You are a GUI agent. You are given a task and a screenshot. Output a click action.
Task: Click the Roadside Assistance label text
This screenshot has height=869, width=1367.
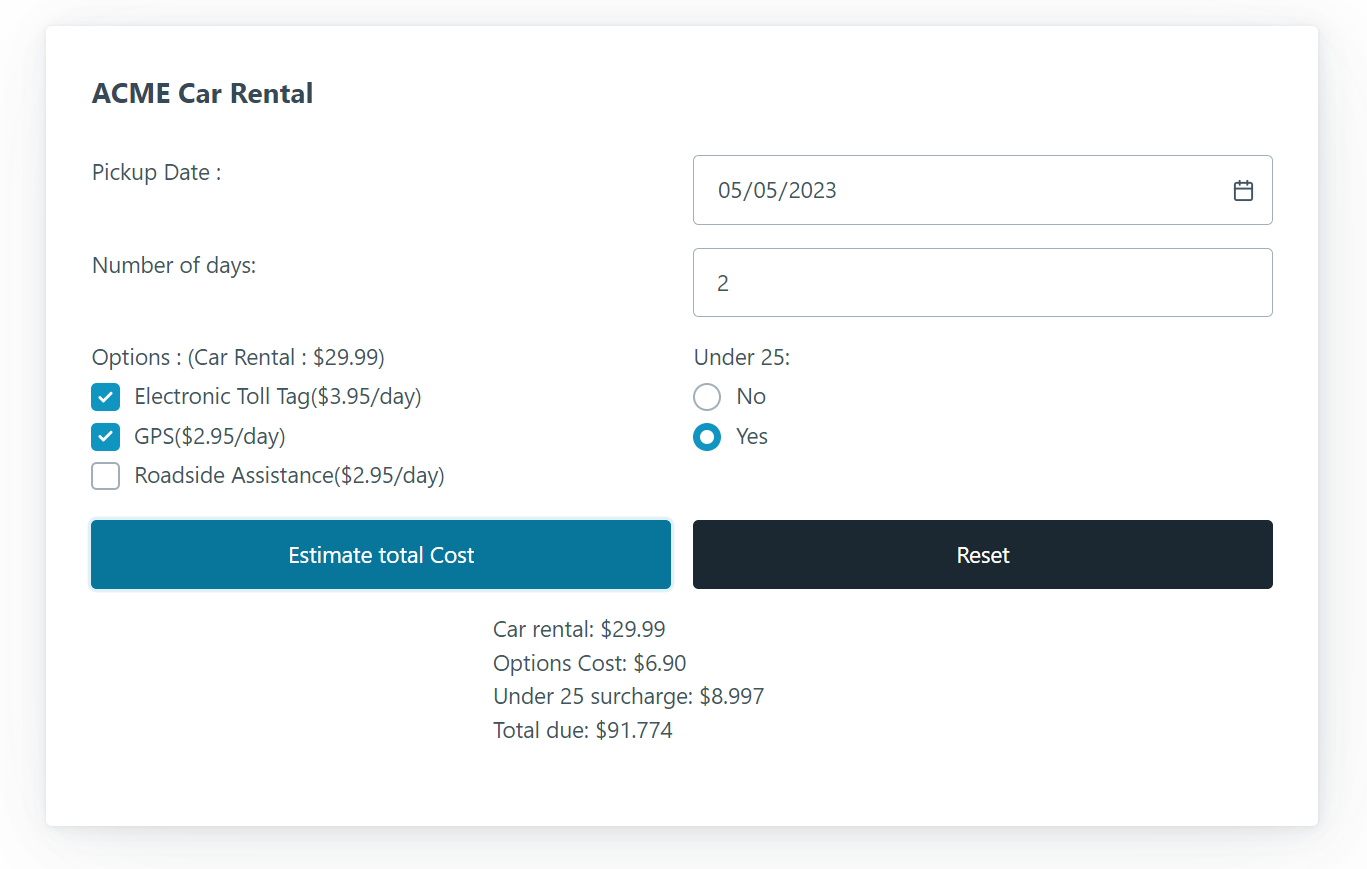coord(290,476)
